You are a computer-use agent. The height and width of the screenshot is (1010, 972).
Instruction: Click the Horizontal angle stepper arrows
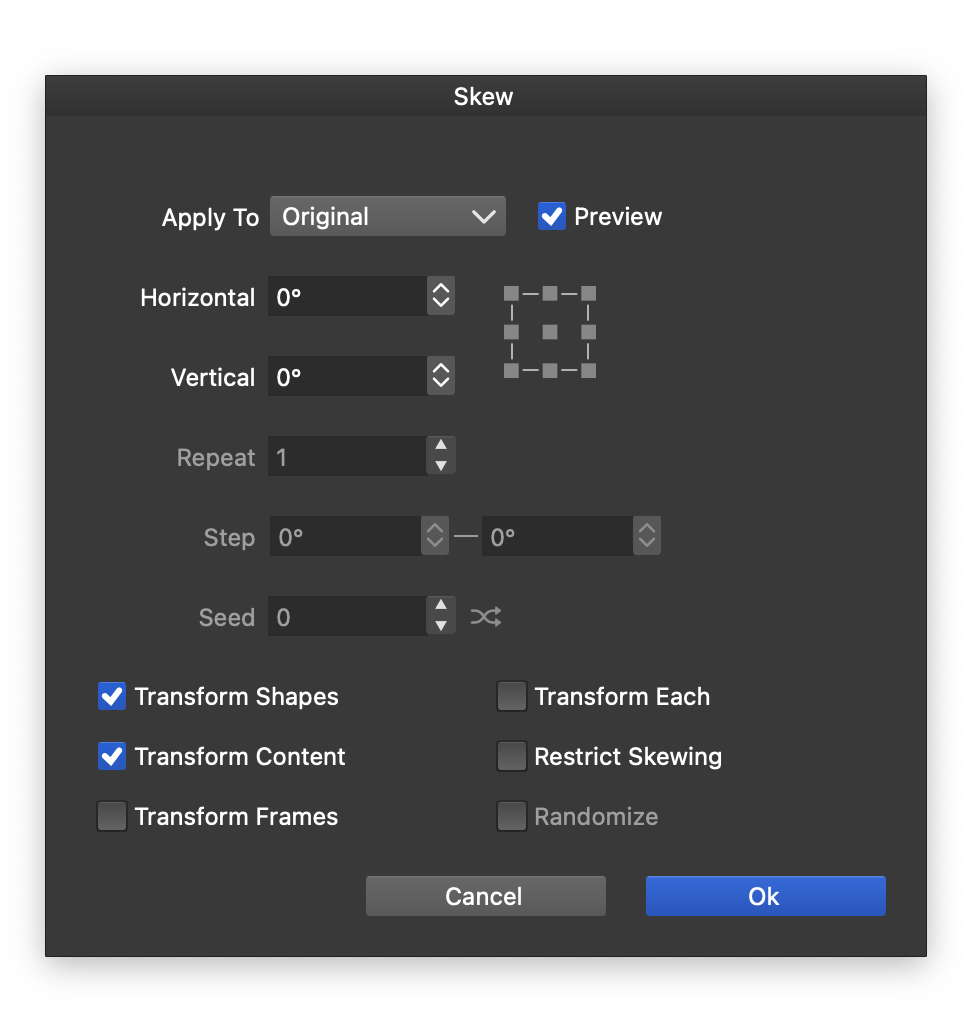coord(441,297)
